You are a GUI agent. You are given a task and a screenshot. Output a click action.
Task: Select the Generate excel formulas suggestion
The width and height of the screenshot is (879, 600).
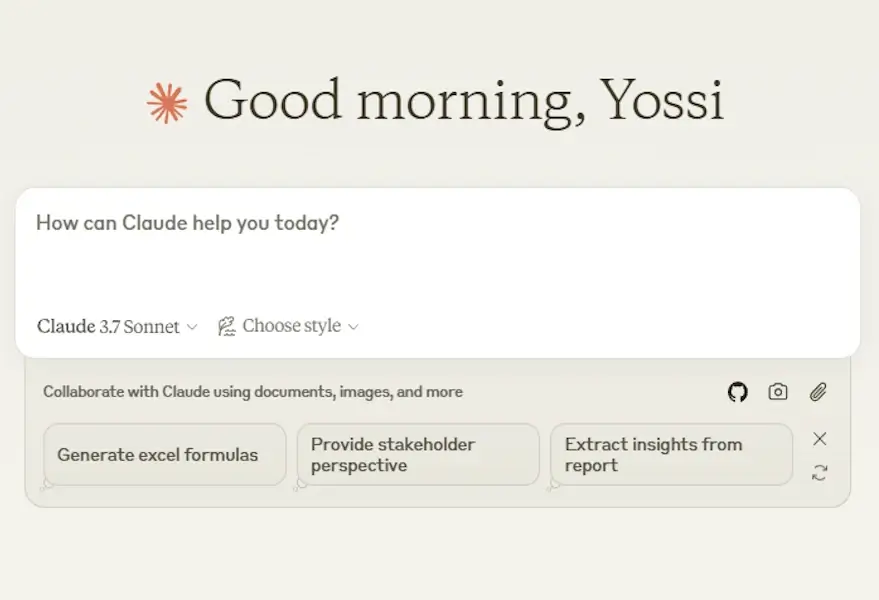point(165,455)
